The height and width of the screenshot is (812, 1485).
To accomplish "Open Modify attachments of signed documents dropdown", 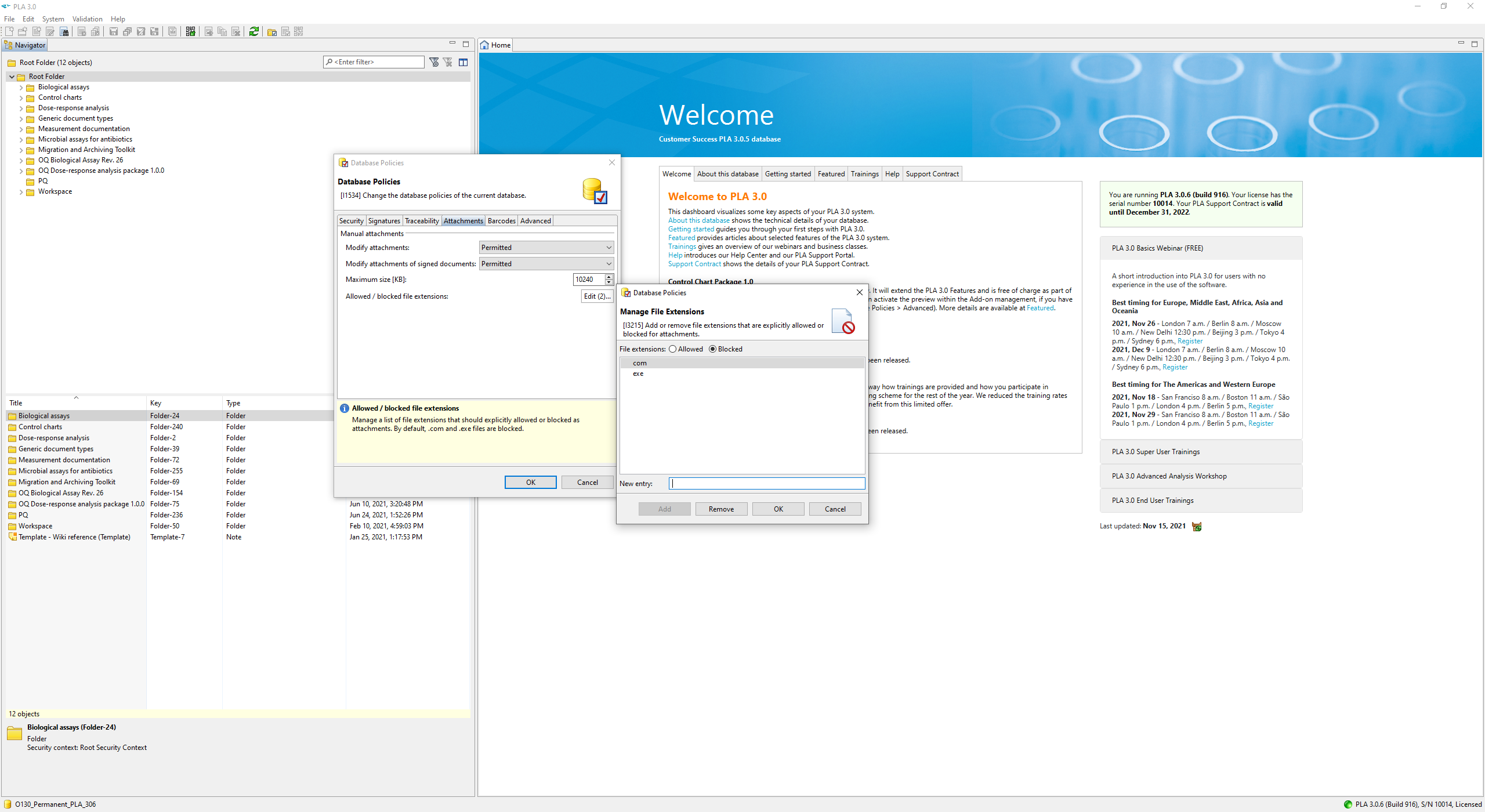I will (546, 264).
